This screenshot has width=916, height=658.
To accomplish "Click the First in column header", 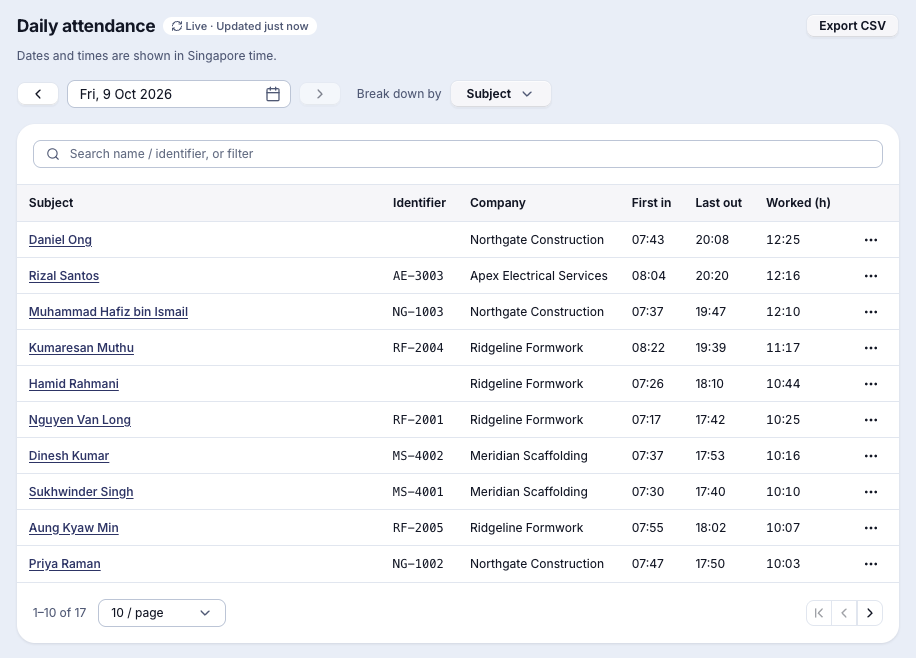I will tap(651, 203).
